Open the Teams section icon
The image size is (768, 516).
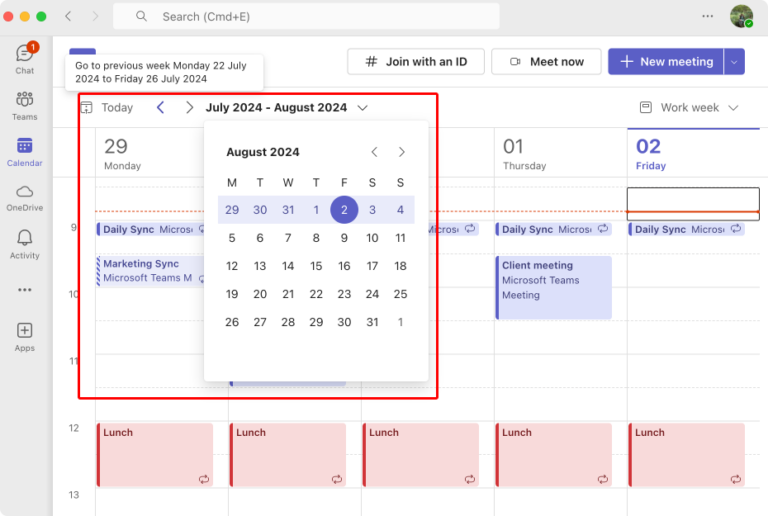point(24,100)
